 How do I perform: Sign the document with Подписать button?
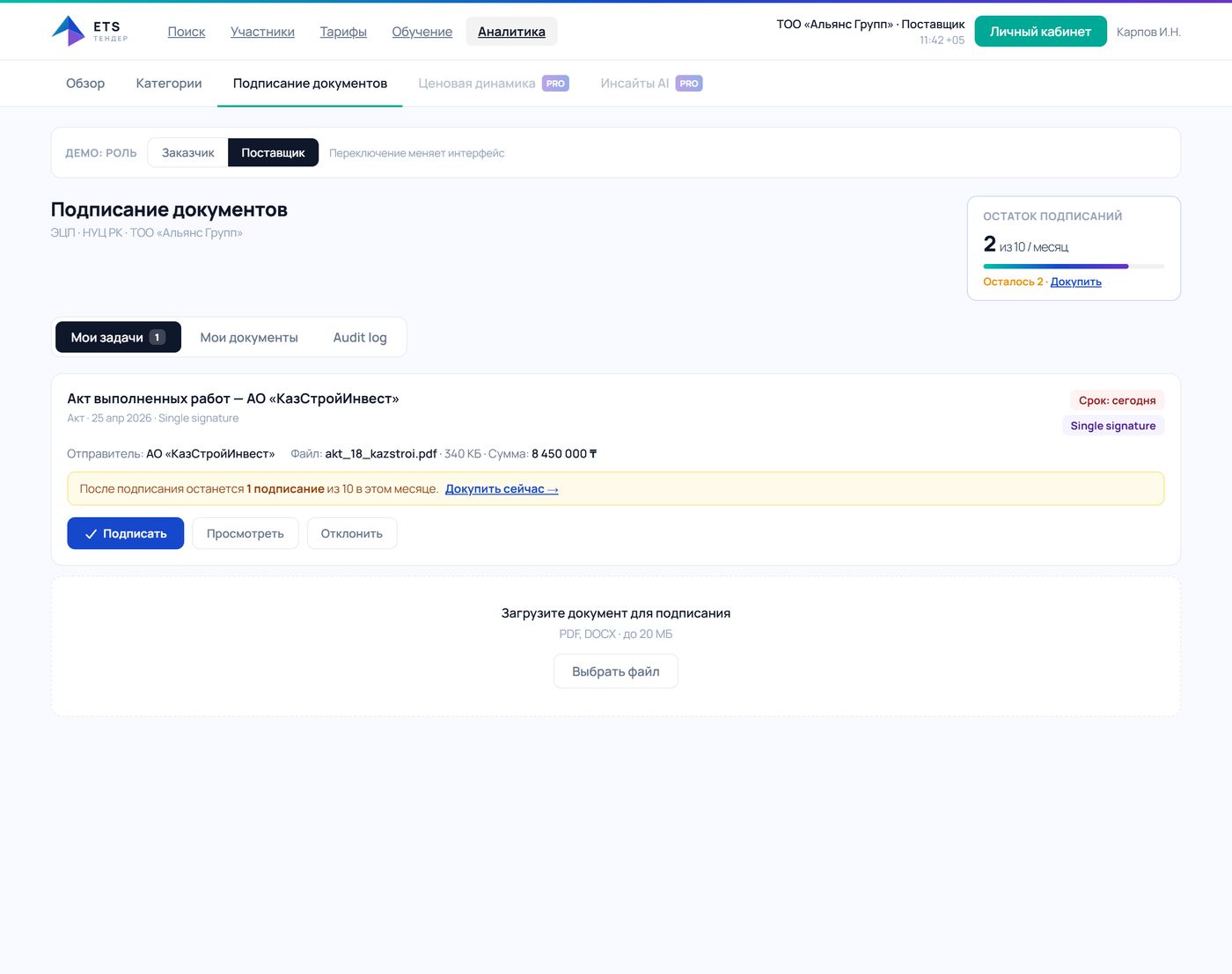point(126,533)
